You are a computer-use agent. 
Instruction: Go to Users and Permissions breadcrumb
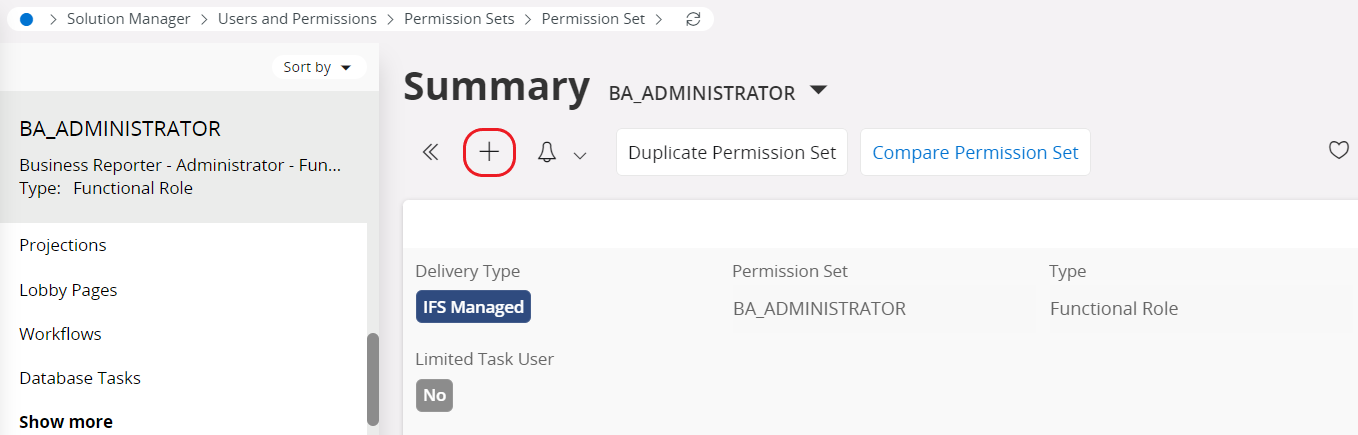[297, 19]
